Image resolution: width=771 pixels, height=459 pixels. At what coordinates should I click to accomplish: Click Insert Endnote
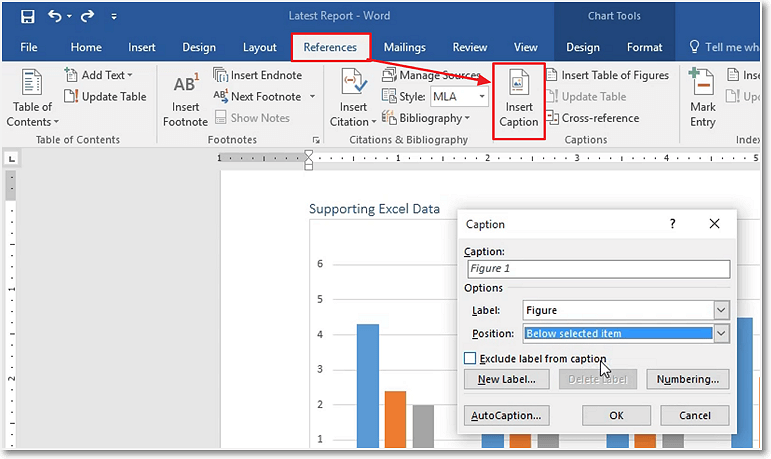pos(258,75)
